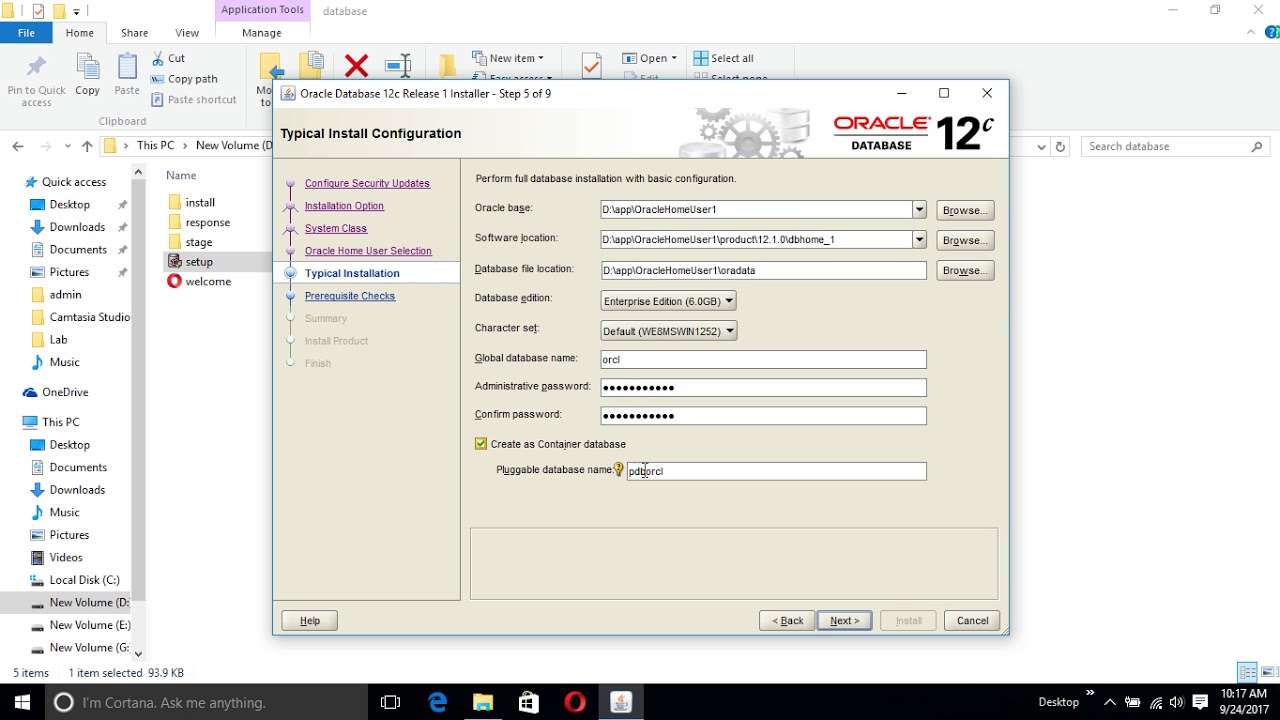1280x720 pixels.
Task: Click the Refresh button next to the address bar
Action: click(1060, 146)
